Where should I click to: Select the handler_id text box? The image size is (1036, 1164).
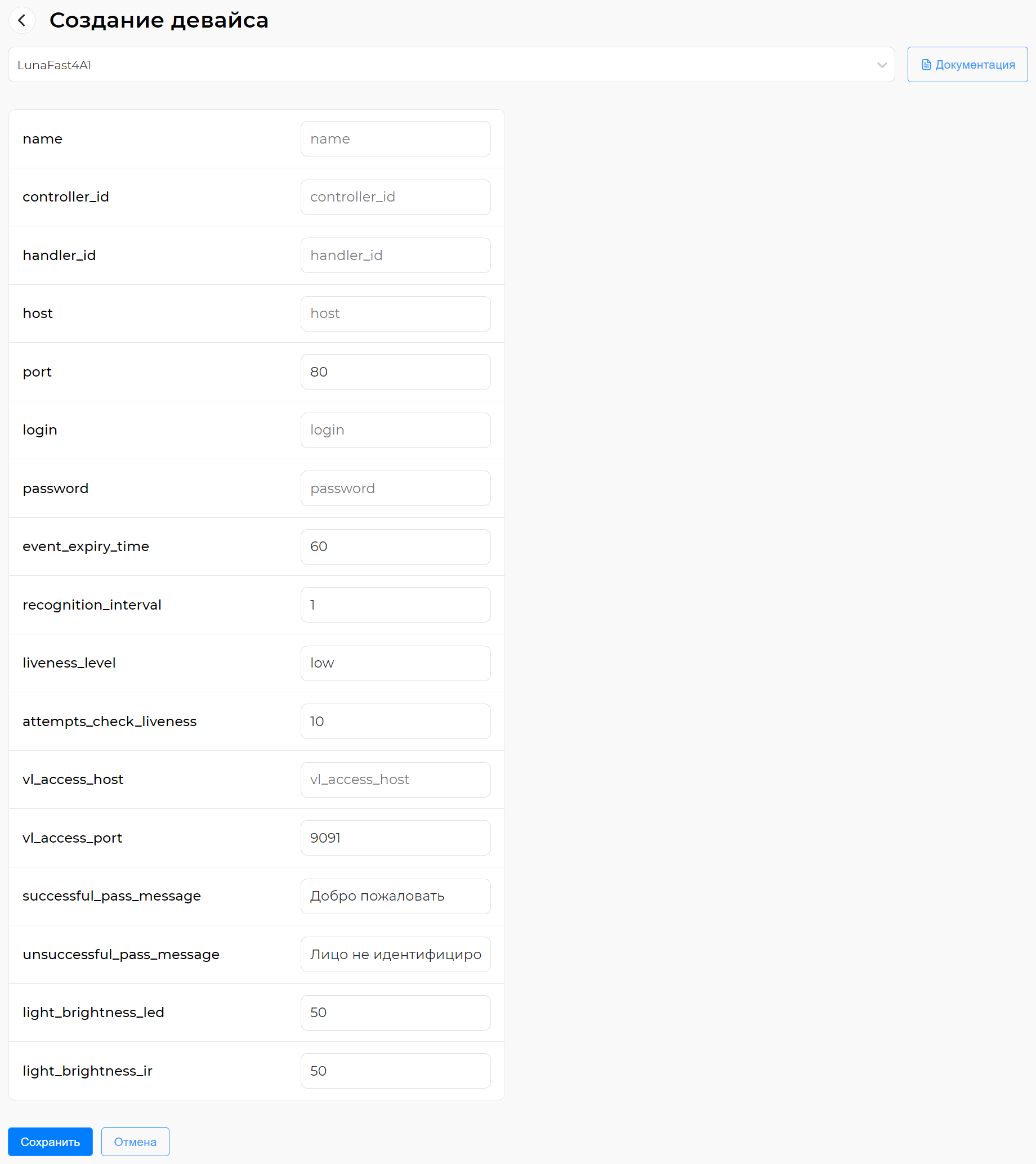(395, 255)
